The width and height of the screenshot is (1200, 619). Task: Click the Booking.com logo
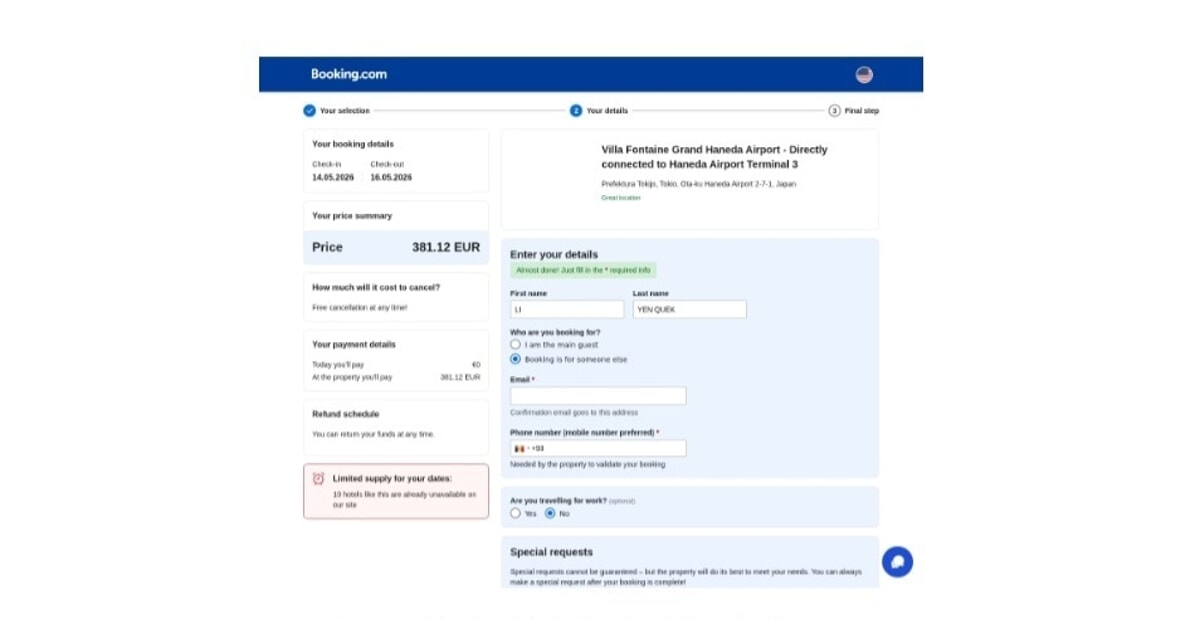pos(348,74)
